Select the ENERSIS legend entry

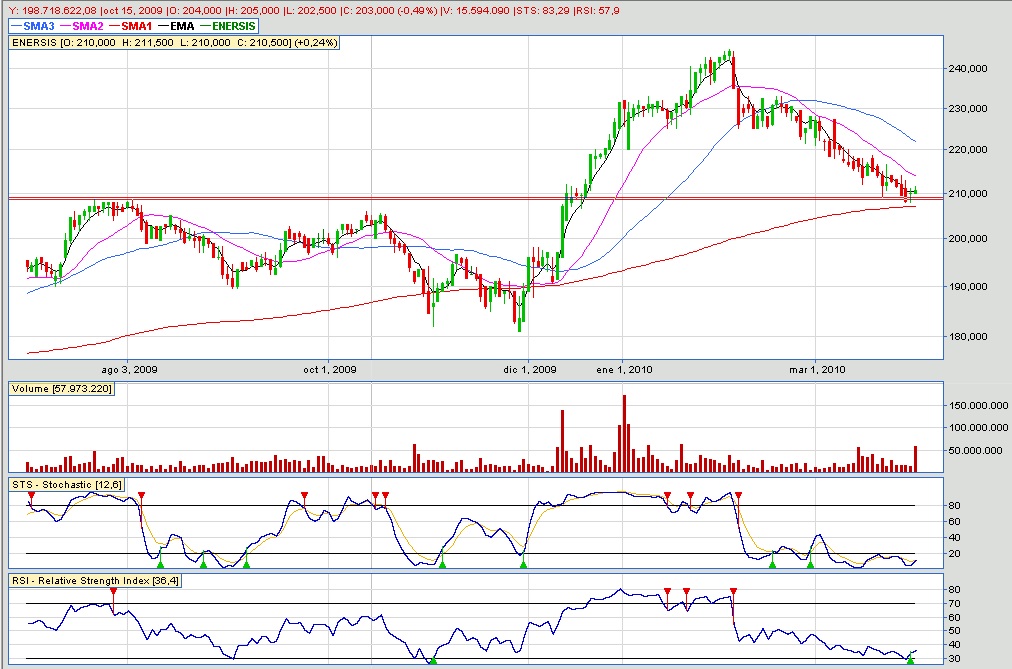(227, 26)
